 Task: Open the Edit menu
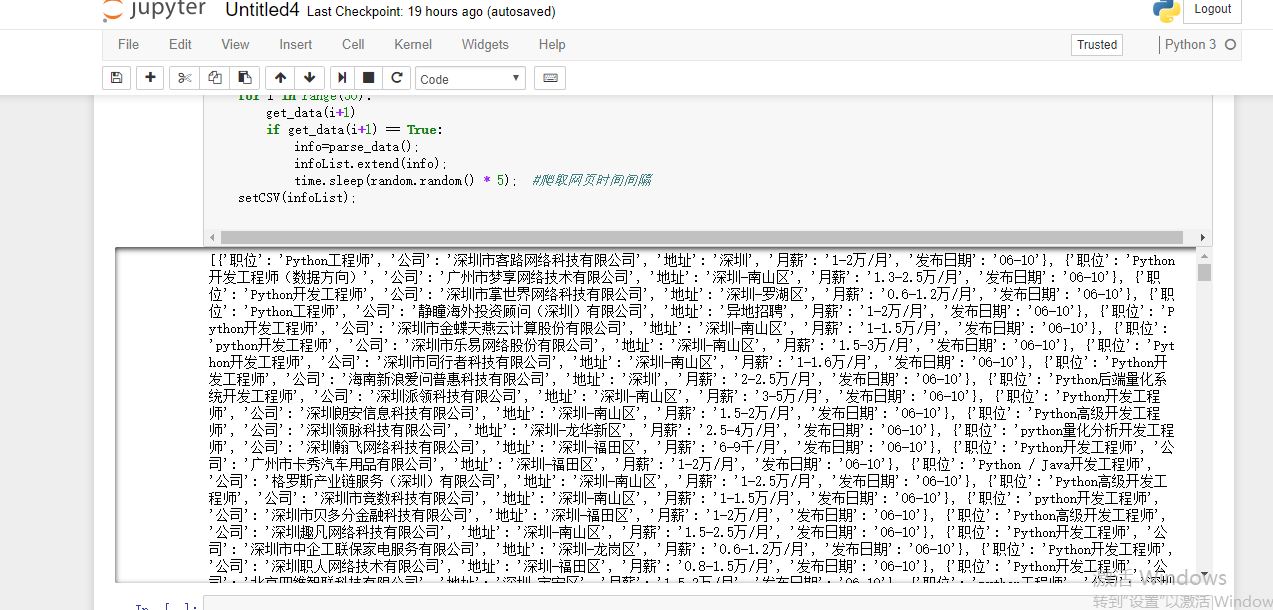180,44
